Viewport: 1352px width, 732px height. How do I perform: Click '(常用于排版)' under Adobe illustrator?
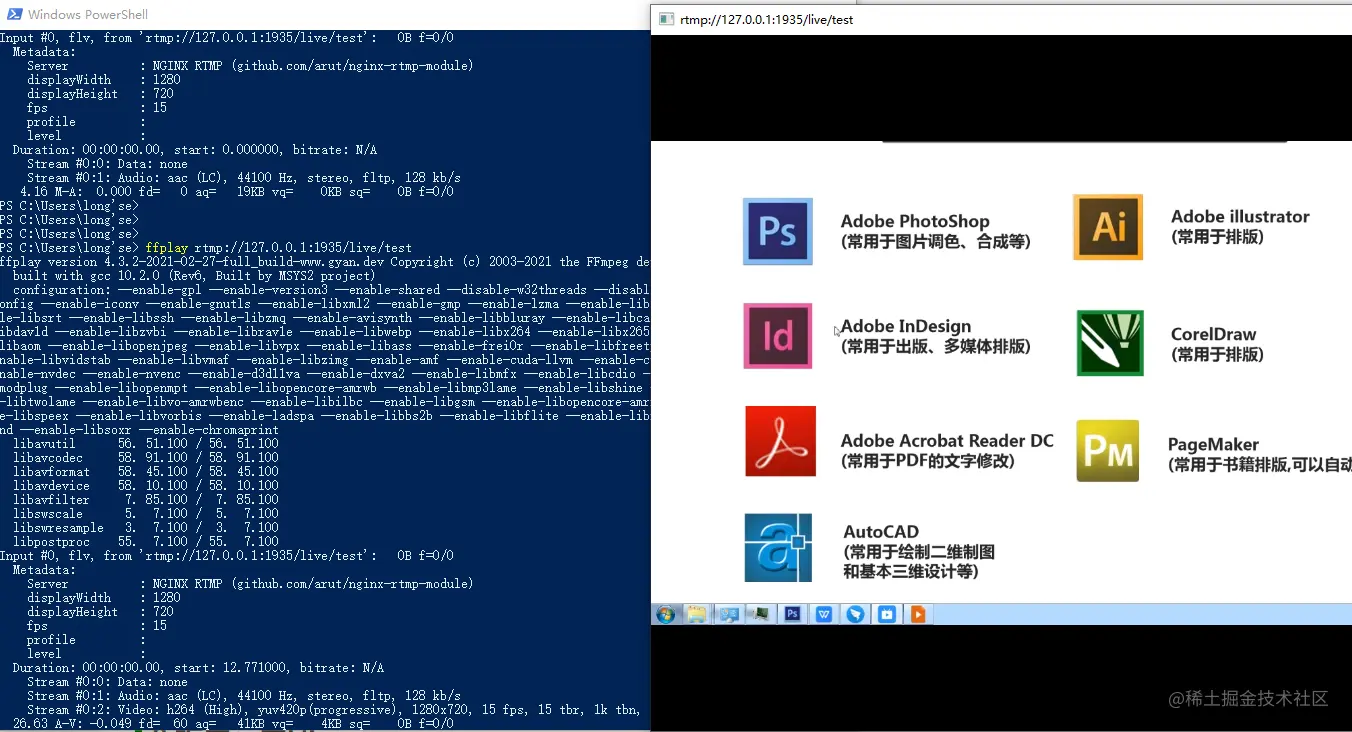[x=1218, y=237]
